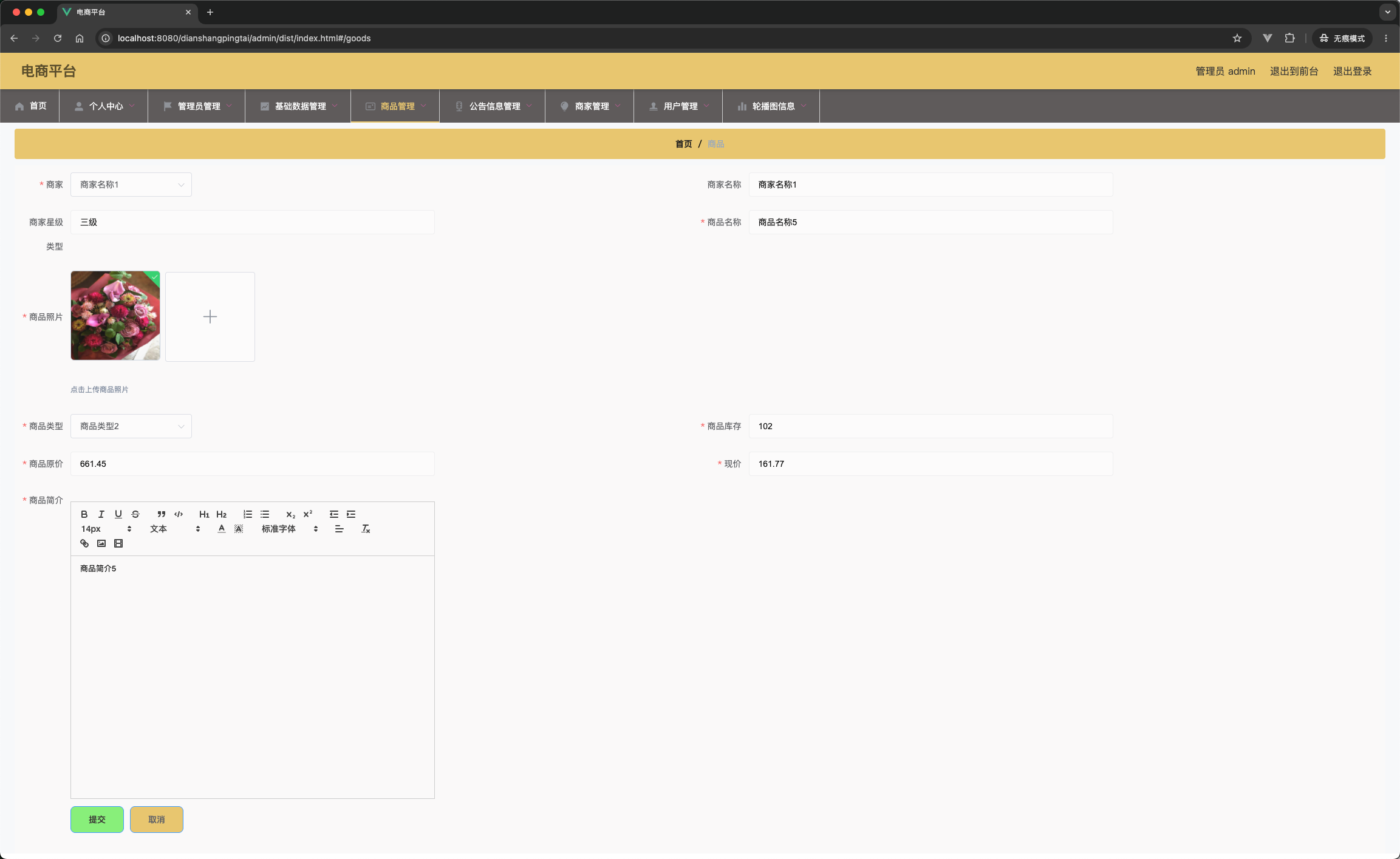
Task: Apply subscript formatting
Action: [291, 514]
